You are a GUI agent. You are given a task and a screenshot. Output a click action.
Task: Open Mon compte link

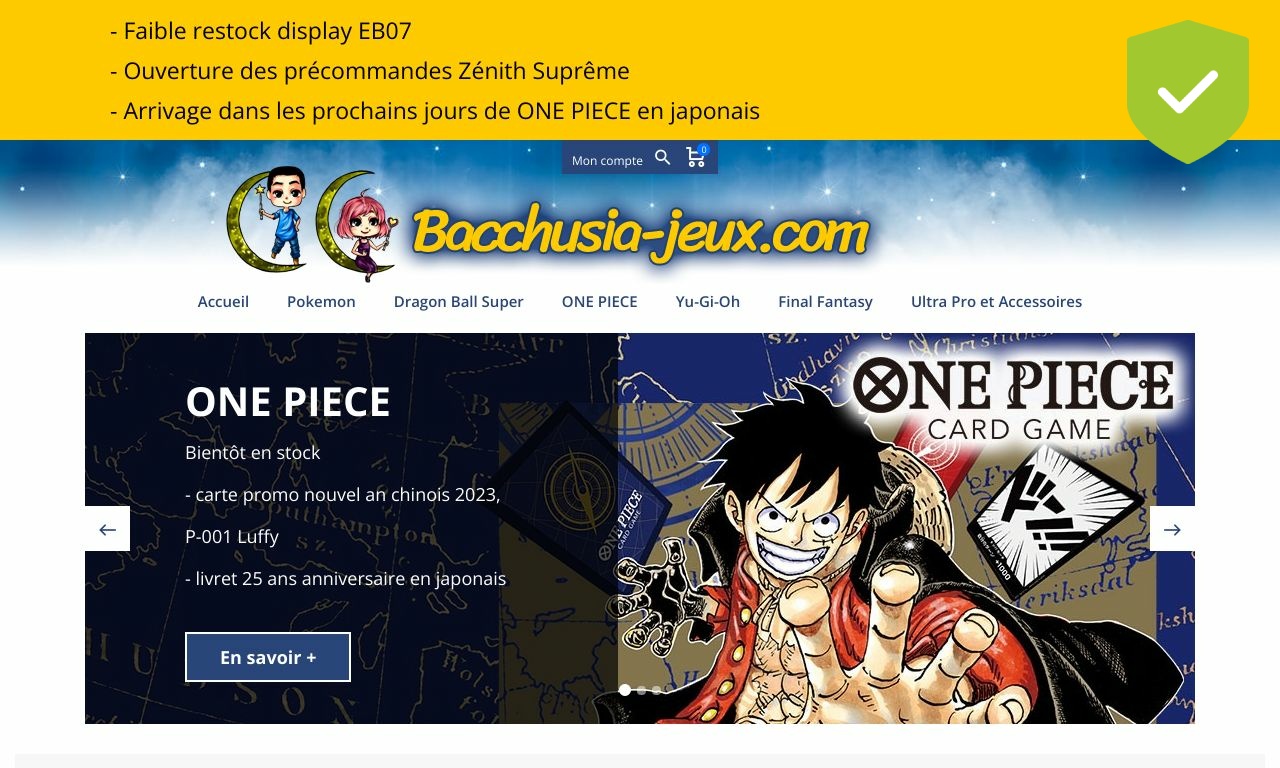pos(607,160)
